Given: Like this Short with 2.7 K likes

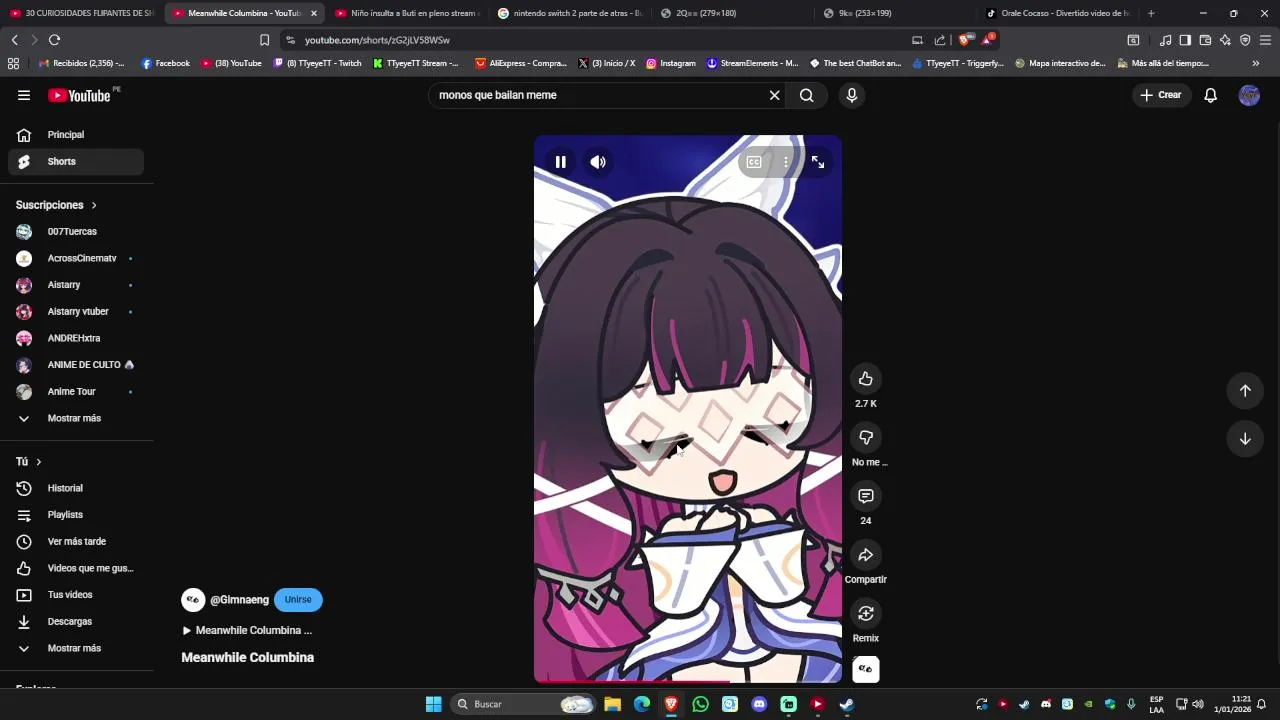Looking at the screenshot, I should (866, 379).
